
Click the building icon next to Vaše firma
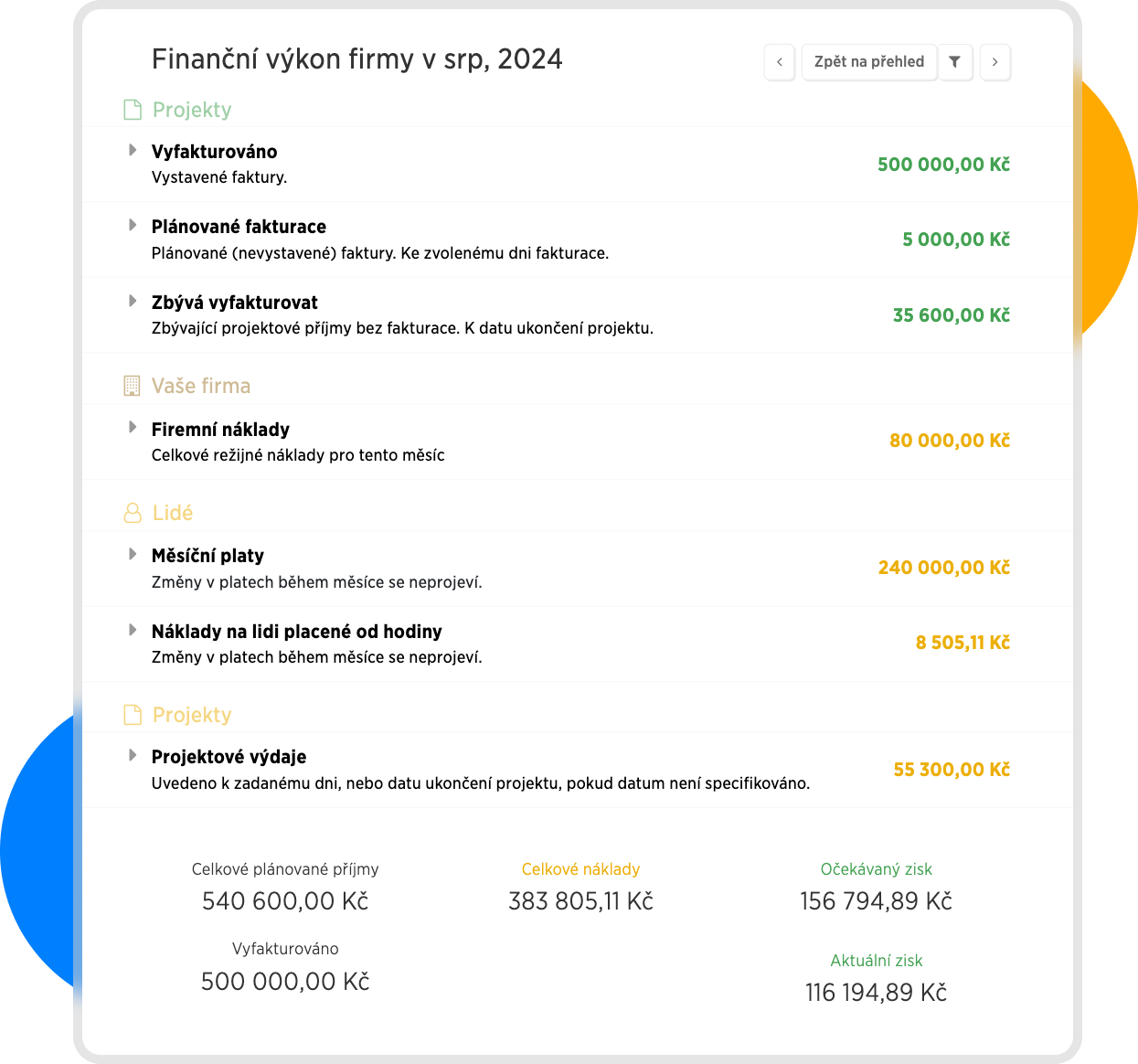pyautogui.click(x=133, y=386)
